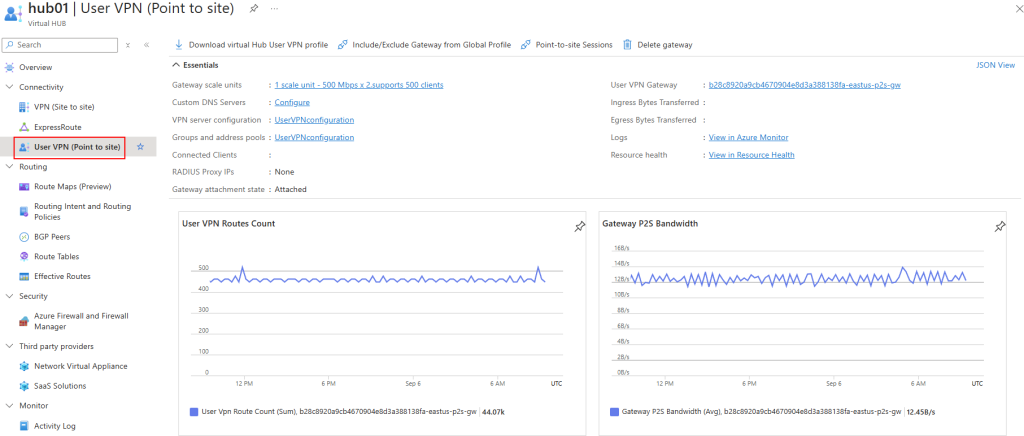
Task: Click the Route Maps (Preview) icon
Action: (x=24, y=187)
